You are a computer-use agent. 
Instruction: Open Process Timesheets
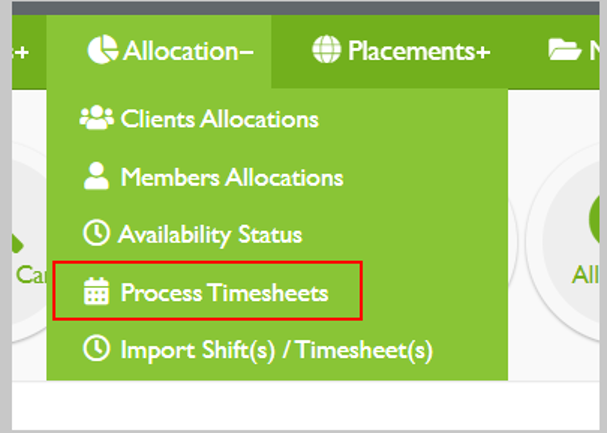click(224, 293)
